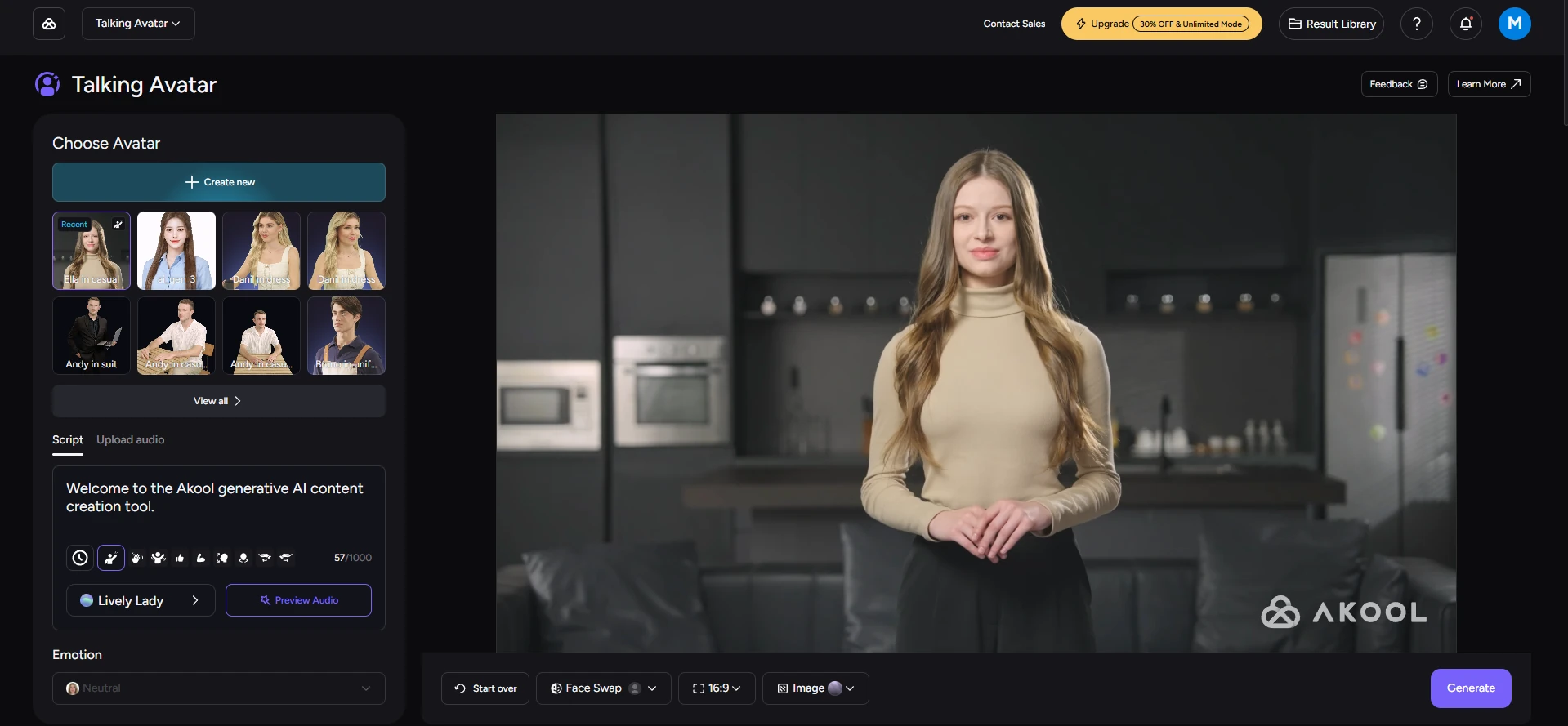Click the Create new avatar button
The width and height of the screenshot is (1568, 726).
click(219, 182)
